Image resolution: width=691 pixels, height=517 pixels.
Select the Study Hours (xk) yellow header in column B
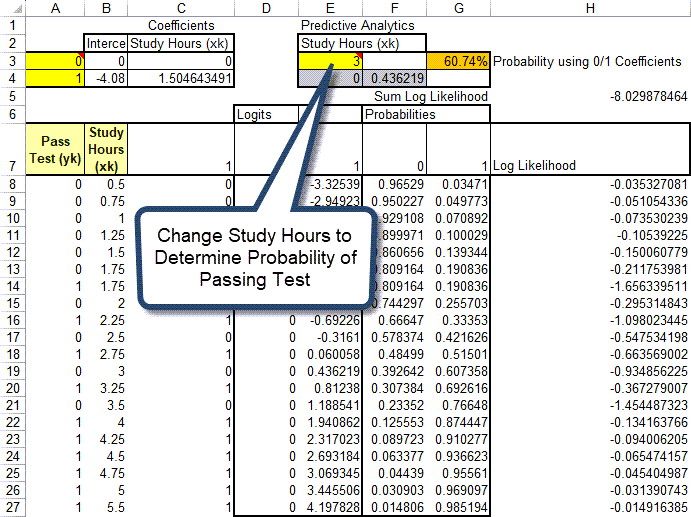click(x=106, y=149)
